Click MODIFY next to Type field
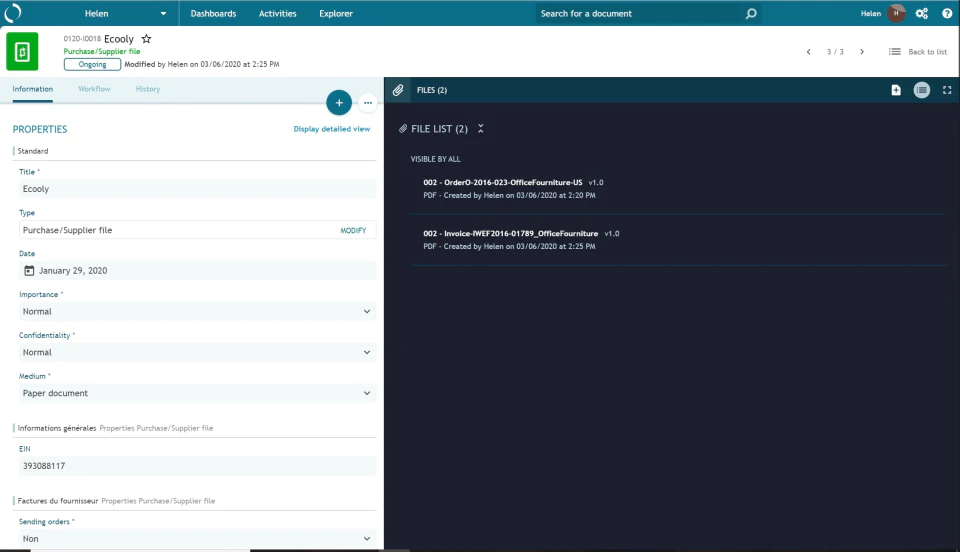 click(353, 231)
